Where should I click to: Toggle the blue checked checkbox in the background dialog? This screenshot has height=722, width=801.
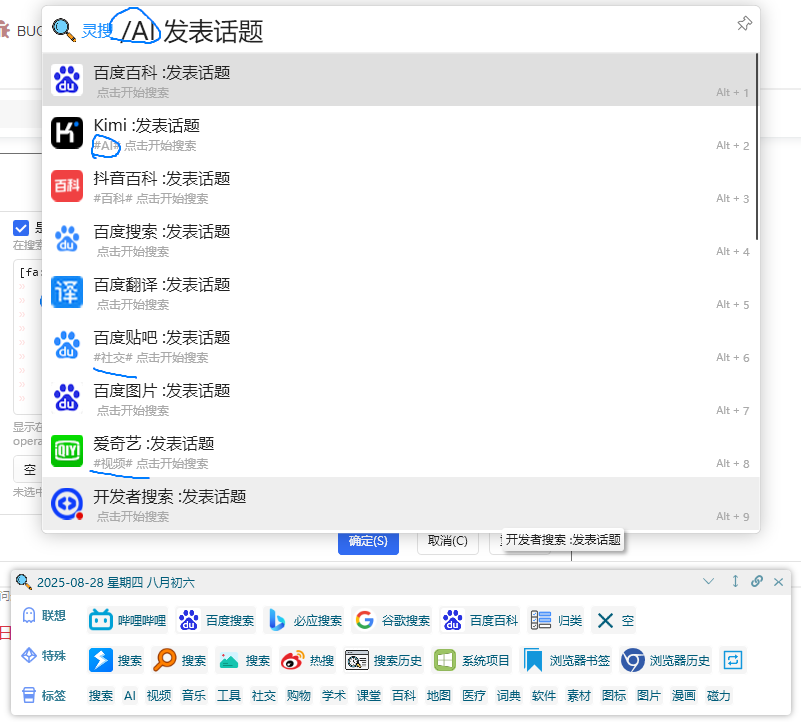(x=21, y=227)
